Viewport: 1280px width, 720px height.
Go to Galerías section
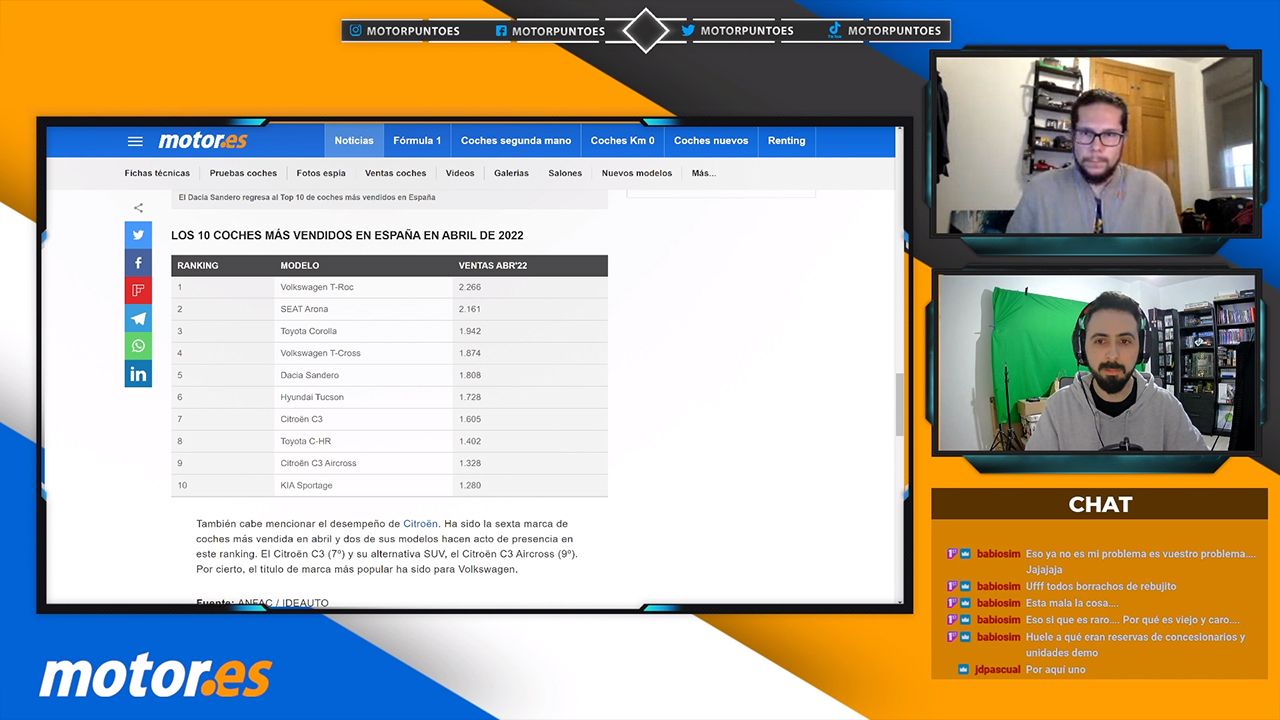tap(511, 173)
